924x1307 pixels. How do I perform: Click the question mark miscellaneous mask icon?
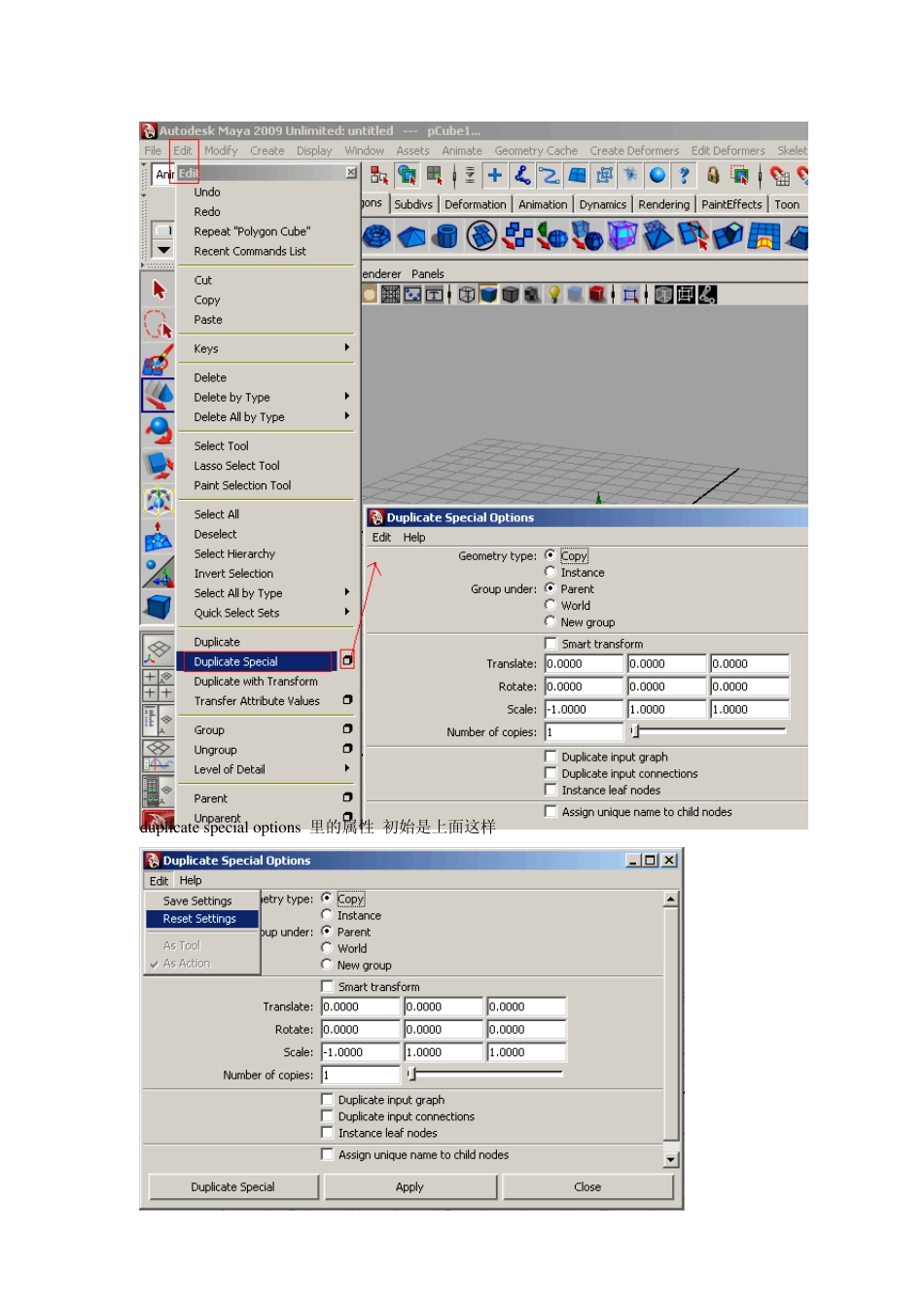pyautogui.click(x=684, y=175)
